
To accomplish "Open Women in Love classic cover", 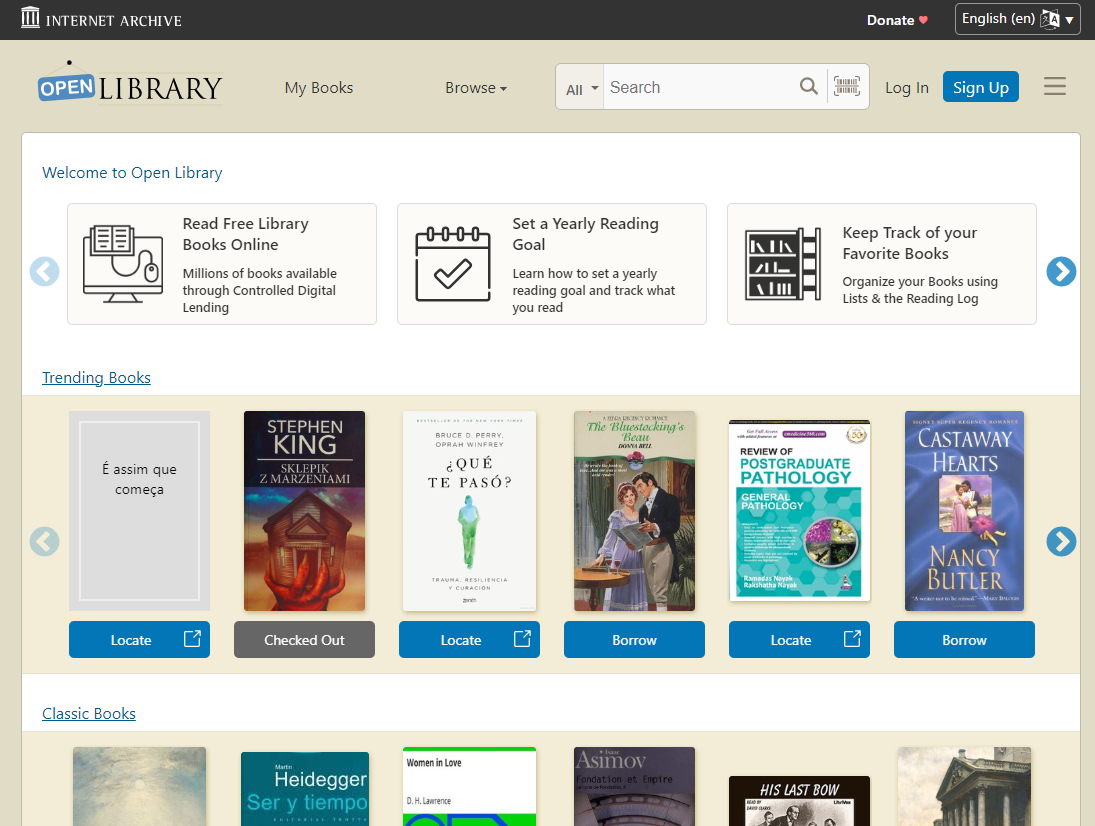I will (469, 787).
